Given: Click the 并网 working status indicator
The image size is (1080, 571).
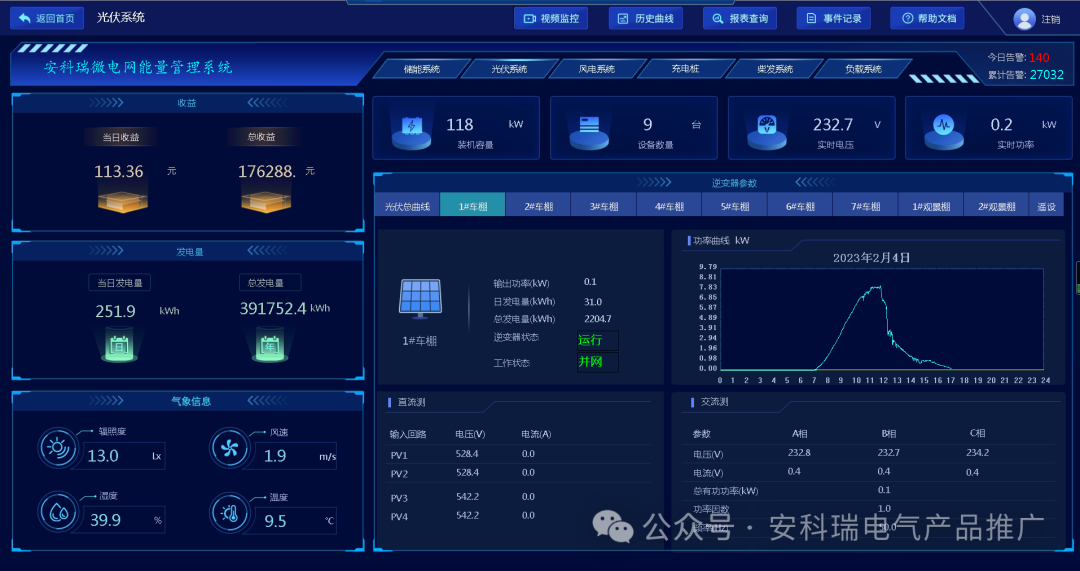Looking at the screenshot, I should coord(597,362).
